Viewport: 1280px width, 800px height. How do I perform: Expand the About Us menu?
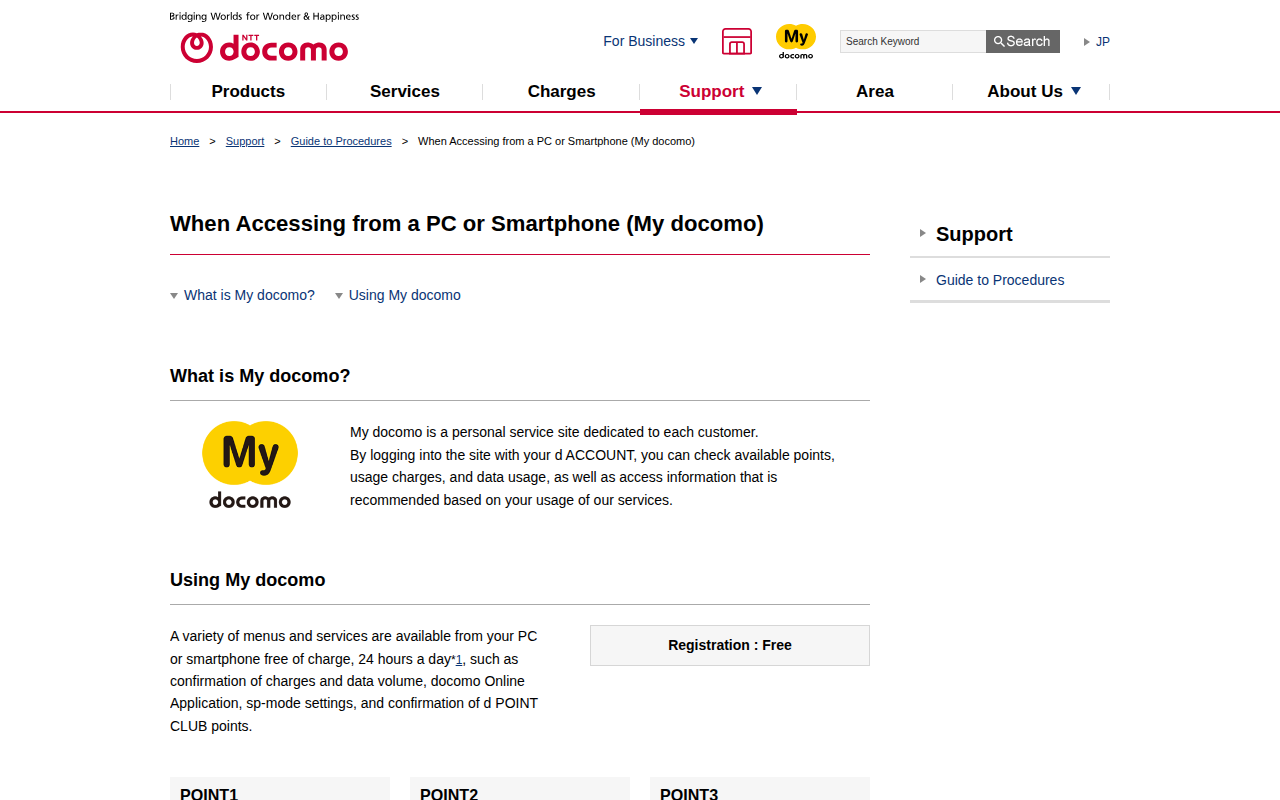(1033, 91)
